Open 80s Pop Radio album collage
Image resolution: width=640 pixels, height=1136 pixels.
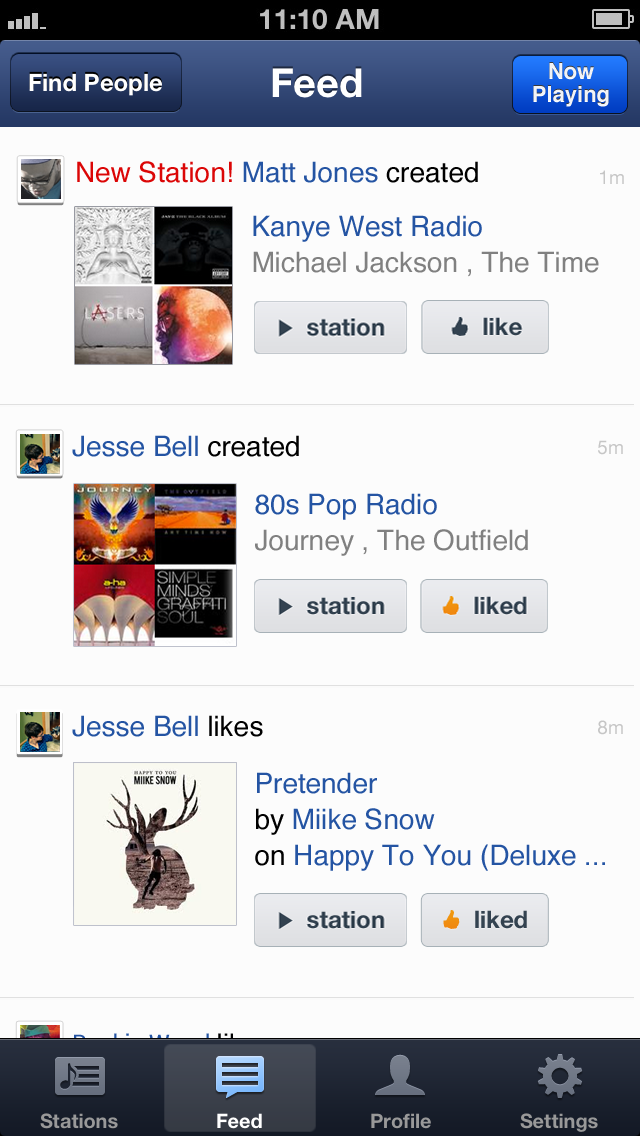(x=155, y=565)
